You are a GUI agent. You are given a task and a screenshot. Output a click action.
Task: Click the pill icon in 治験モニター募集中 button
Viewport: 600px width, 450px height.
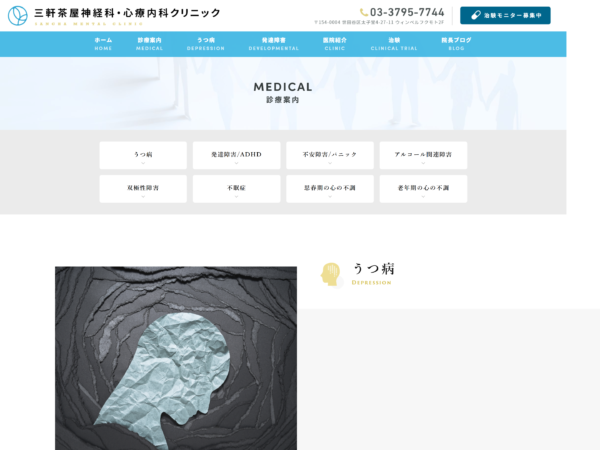[476, 15]
